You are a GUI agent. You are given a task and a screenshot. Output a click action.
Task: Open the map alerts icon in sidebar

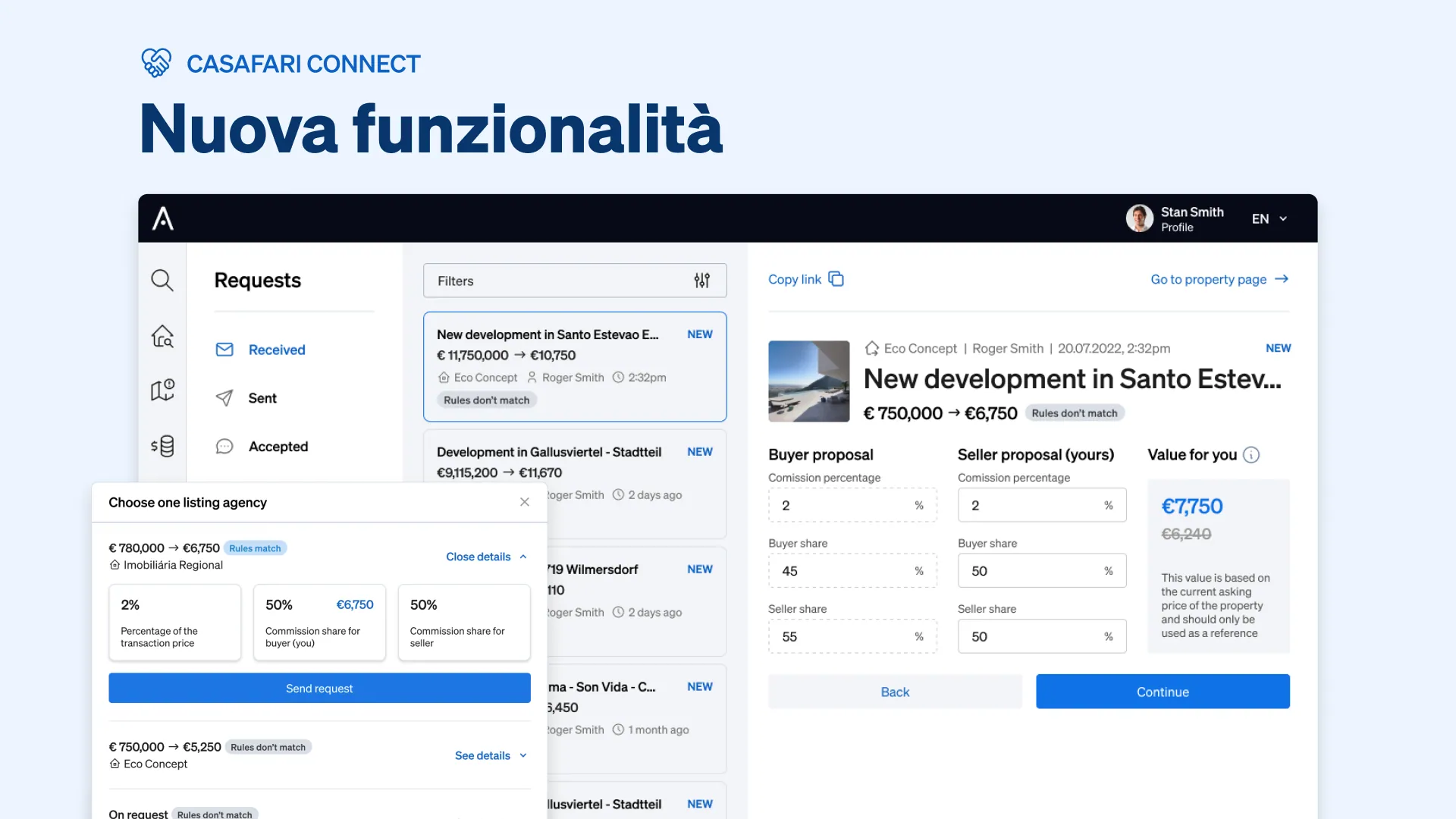tap(162, 390)
